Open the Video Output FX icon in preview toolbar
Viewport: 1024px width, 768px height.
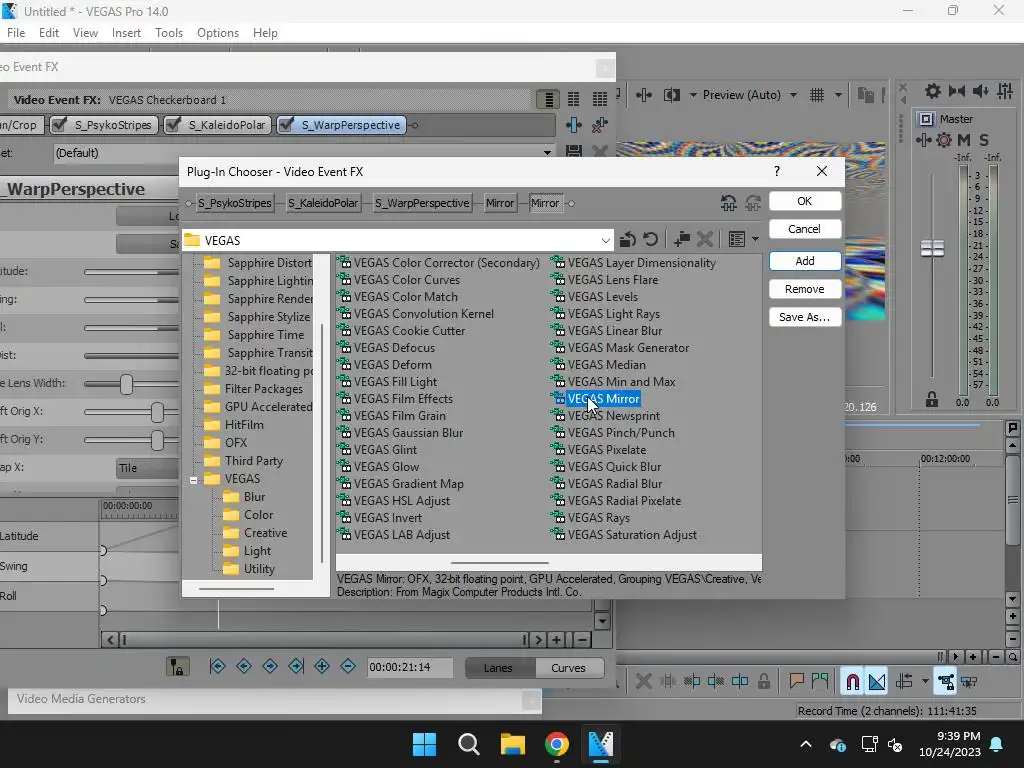[x=644, y=95]
